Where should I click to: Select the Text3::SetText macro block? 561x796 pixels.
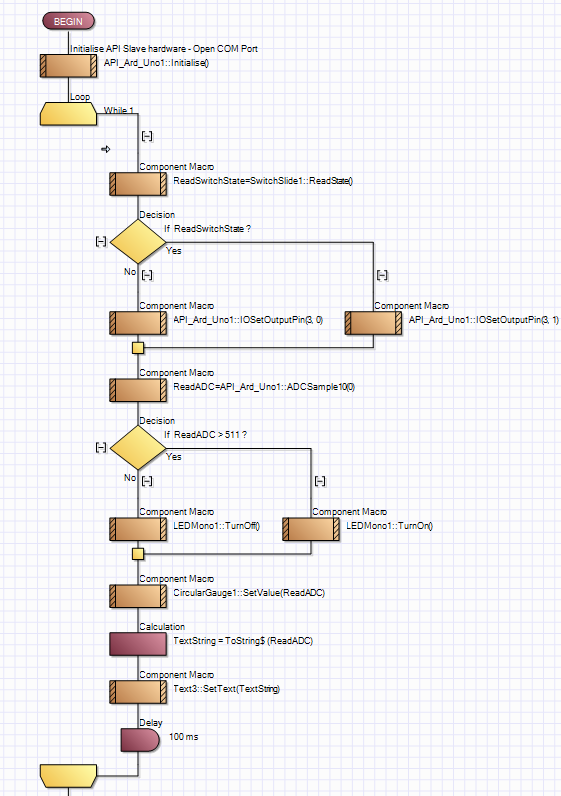pos(138,692)
